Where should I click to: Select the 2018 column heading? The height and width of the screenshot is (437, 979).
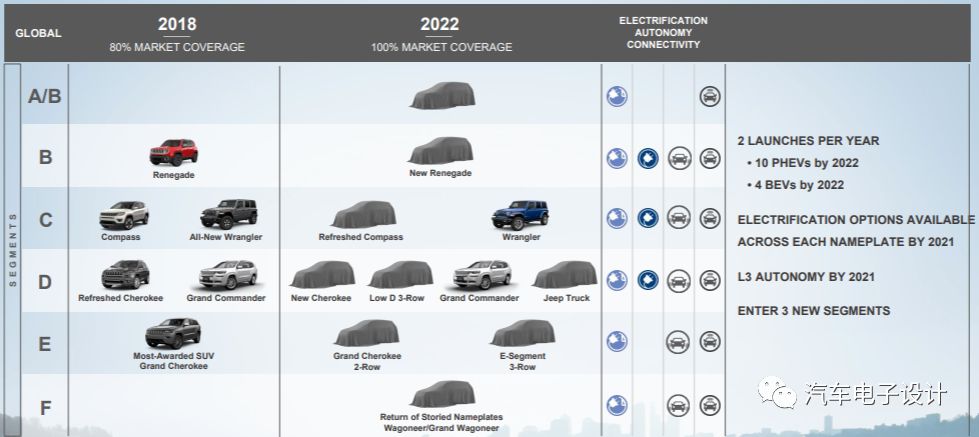[177, 24]
